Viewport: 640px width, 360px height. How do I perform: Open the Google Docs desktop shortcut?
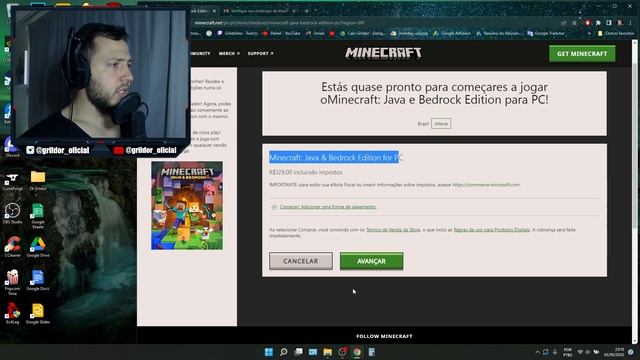click(38, 280)
